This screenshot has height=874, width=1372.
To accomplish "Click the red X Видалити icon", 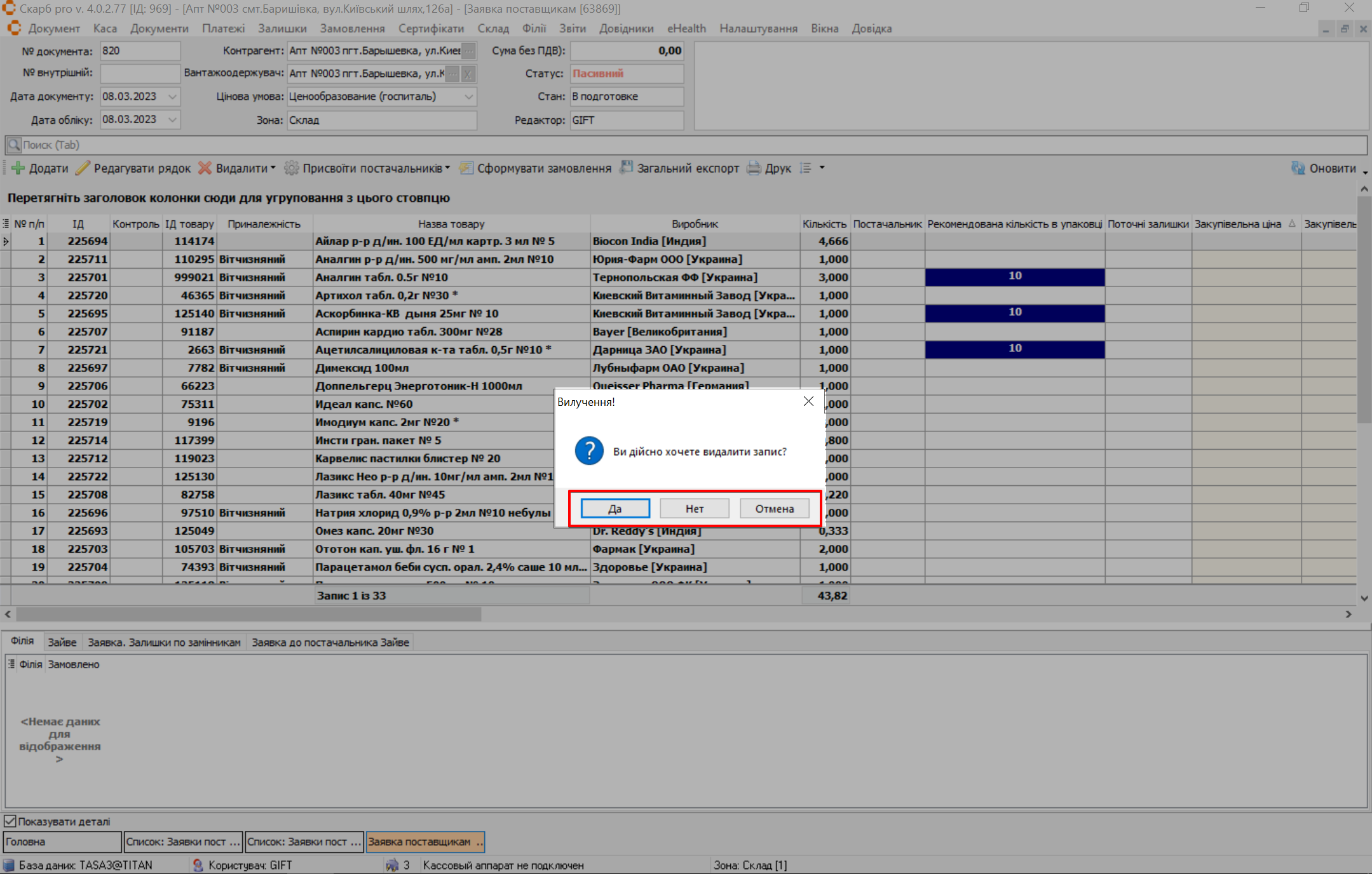I will coord(205,168).
